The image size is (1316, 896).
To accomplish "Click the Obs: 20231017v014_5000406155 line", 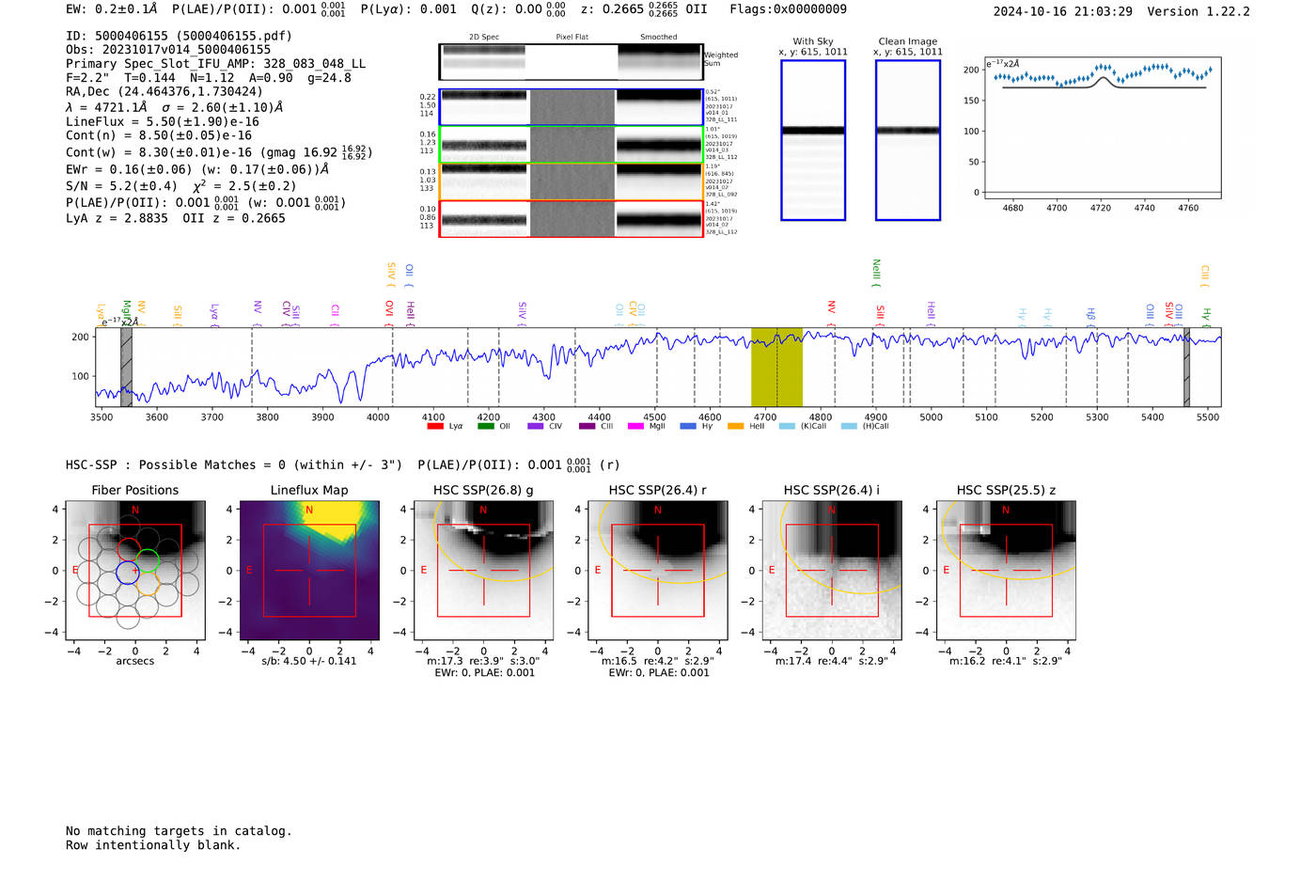I will pyautogui.click(x=168, y=50).
